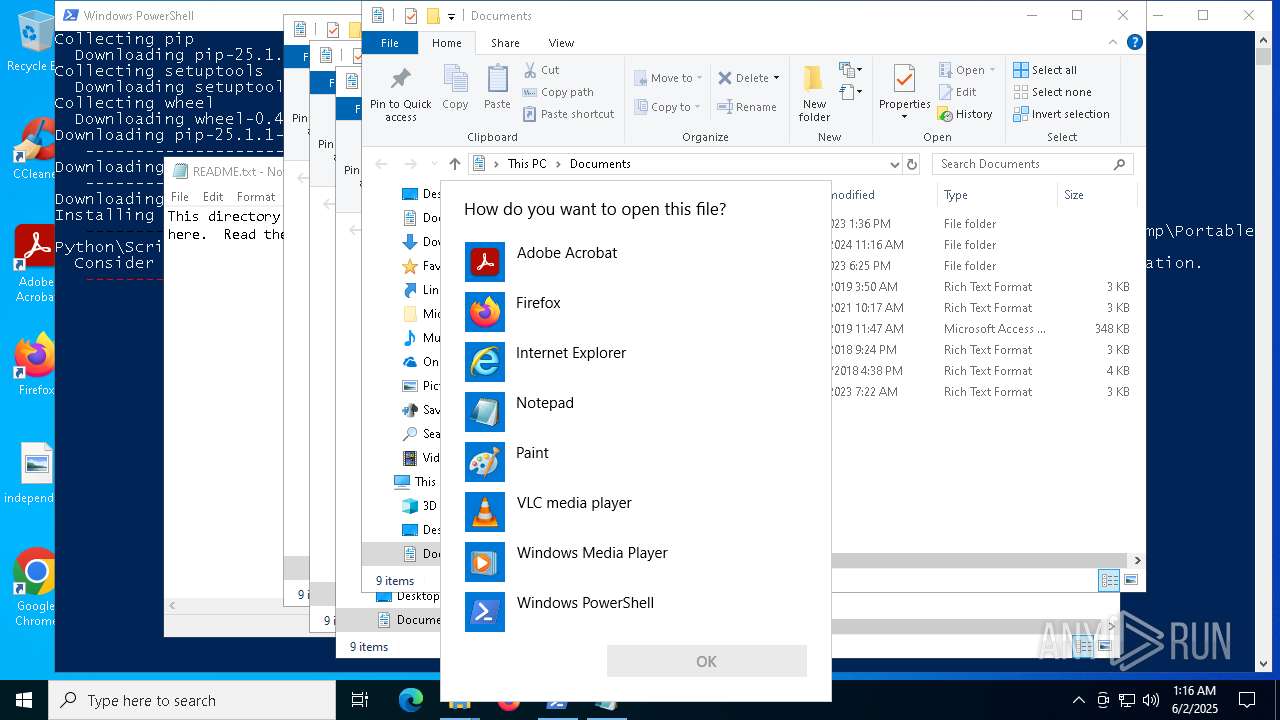Choose Notepad in the open-with list

635,411
